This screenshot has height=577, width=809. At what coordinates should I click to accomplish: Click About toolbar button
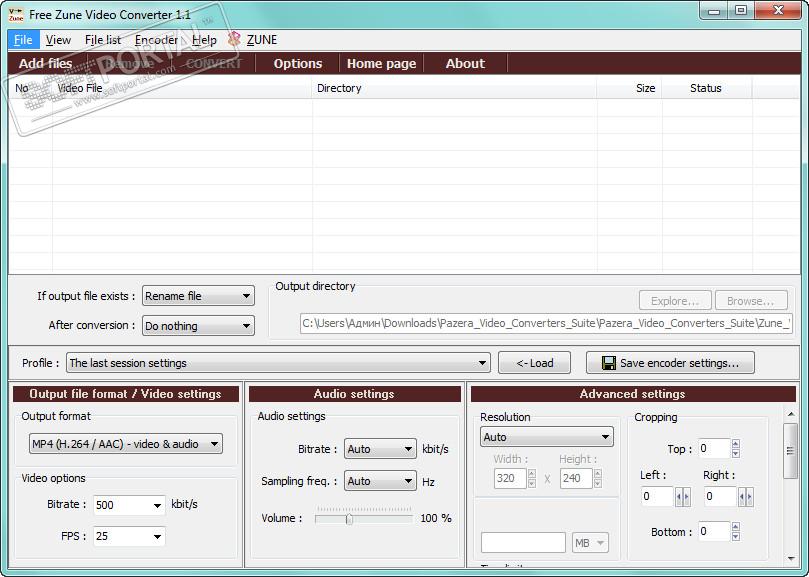[x=465, y=63]
